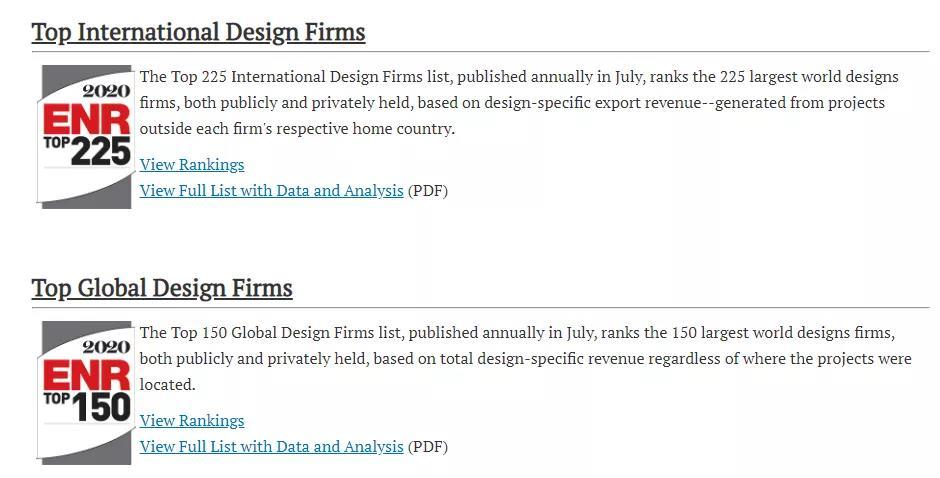Click red ENR letters on Top 150 badge
The width and height of the screenshot is (940, 478).
point(87,376)
